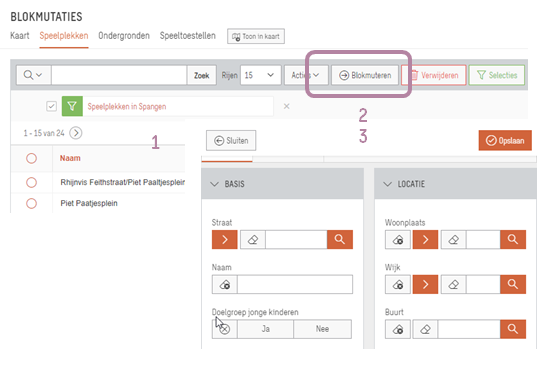The width and height of the screenshot is (549, 365).
Task: Click the Buurt text field
Action: click(x=469, y=329)
